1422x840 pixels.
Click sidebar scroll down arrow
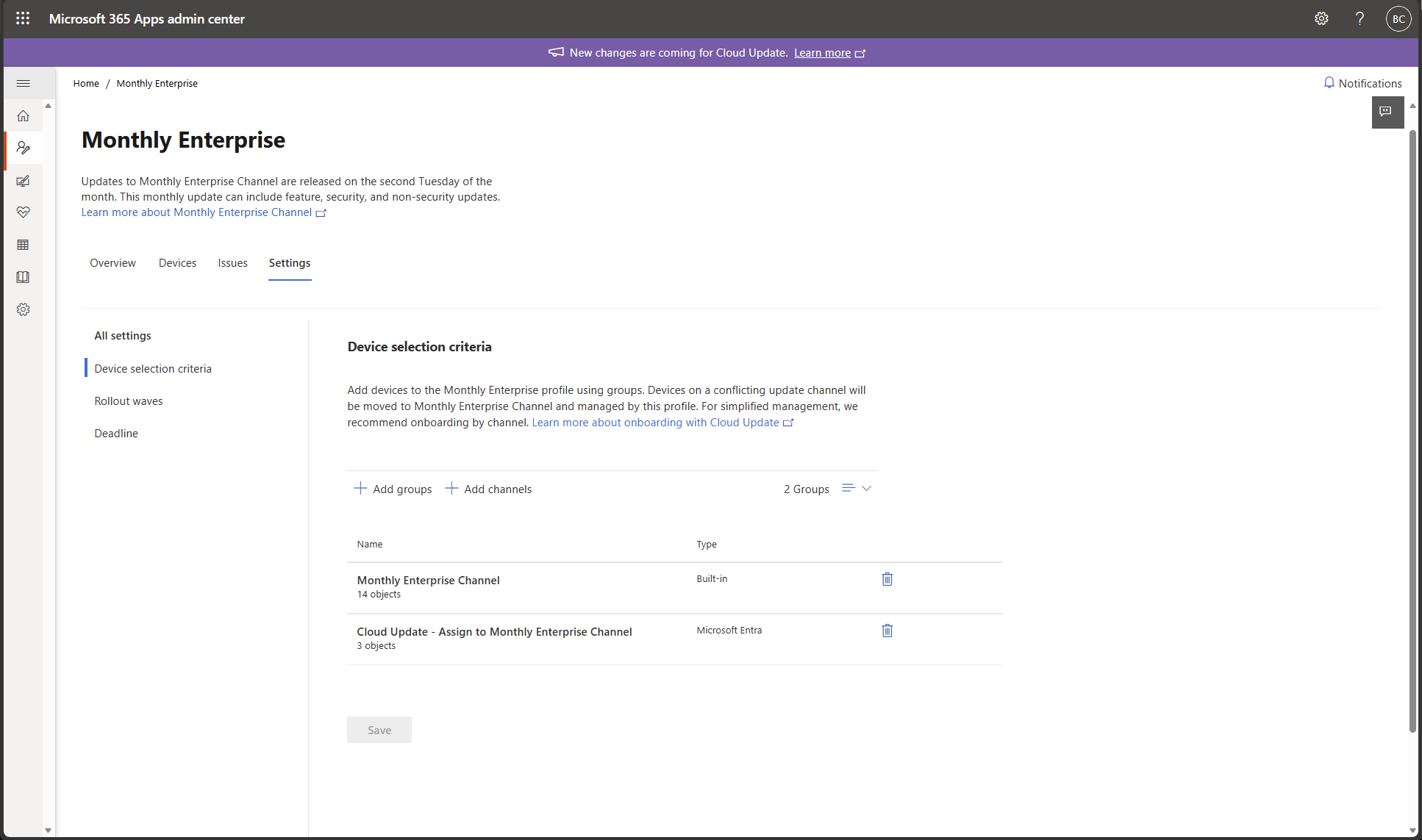[48, 830]
